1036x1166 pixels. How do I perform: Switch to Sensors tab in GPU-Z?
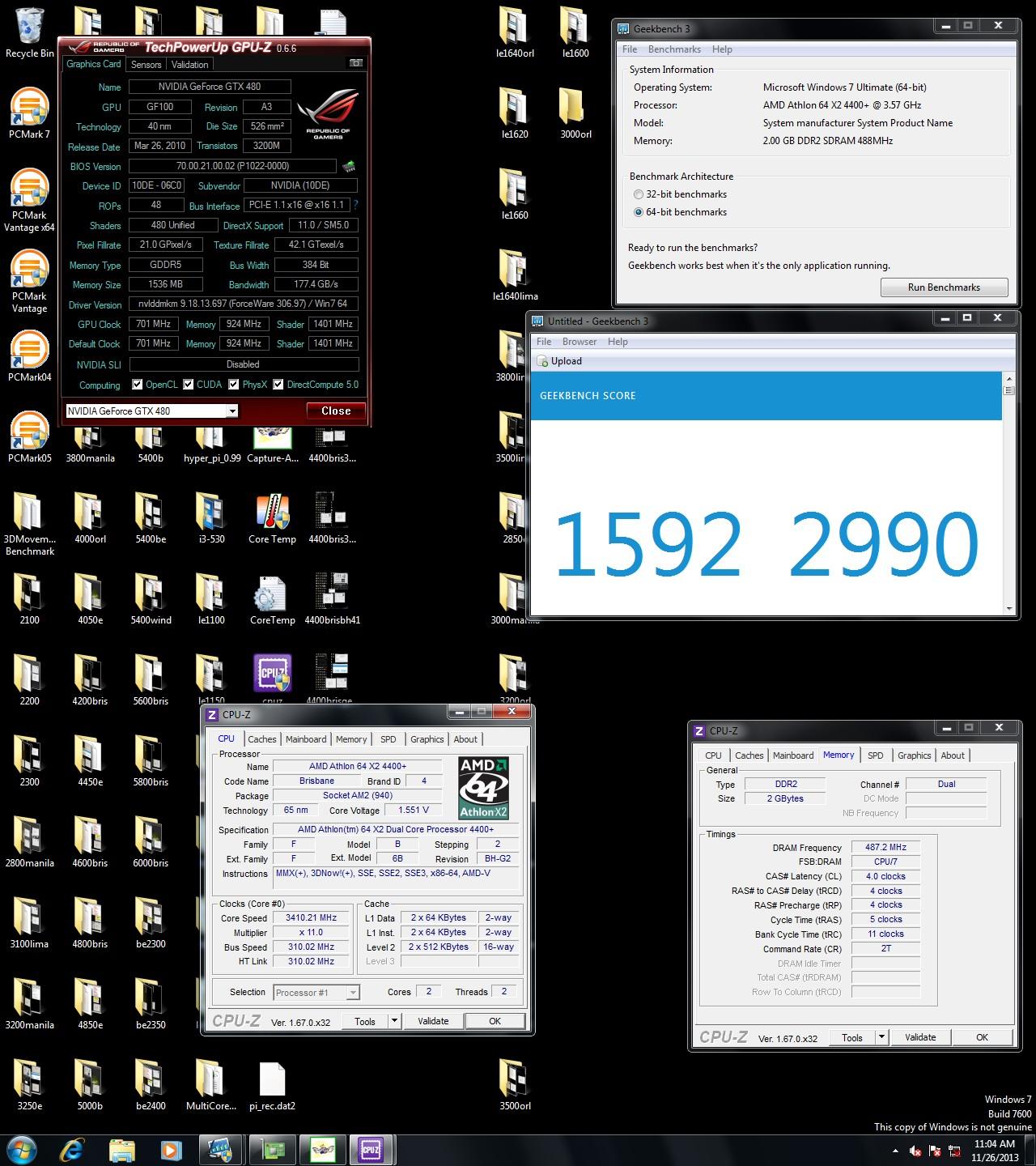pos(146,64)
